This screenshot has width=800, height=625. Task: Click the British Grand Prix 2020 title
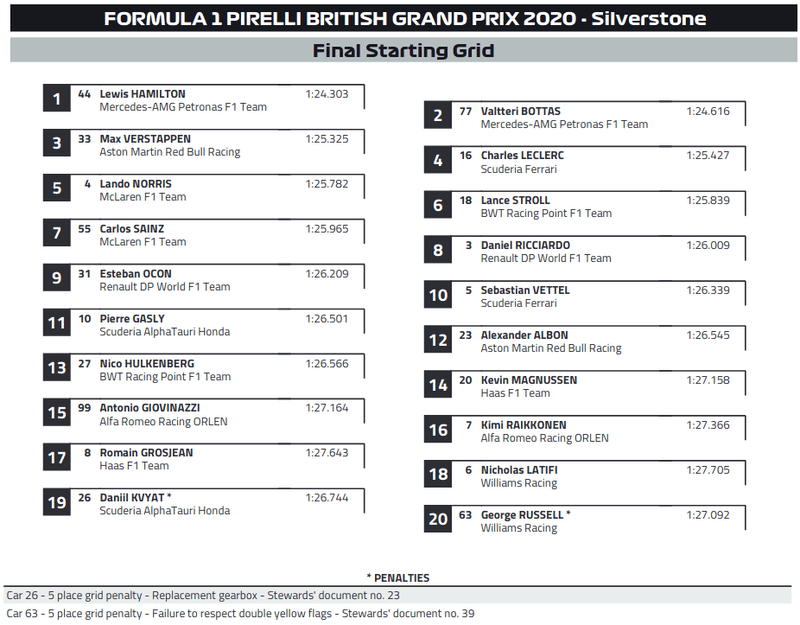(403, 19)
